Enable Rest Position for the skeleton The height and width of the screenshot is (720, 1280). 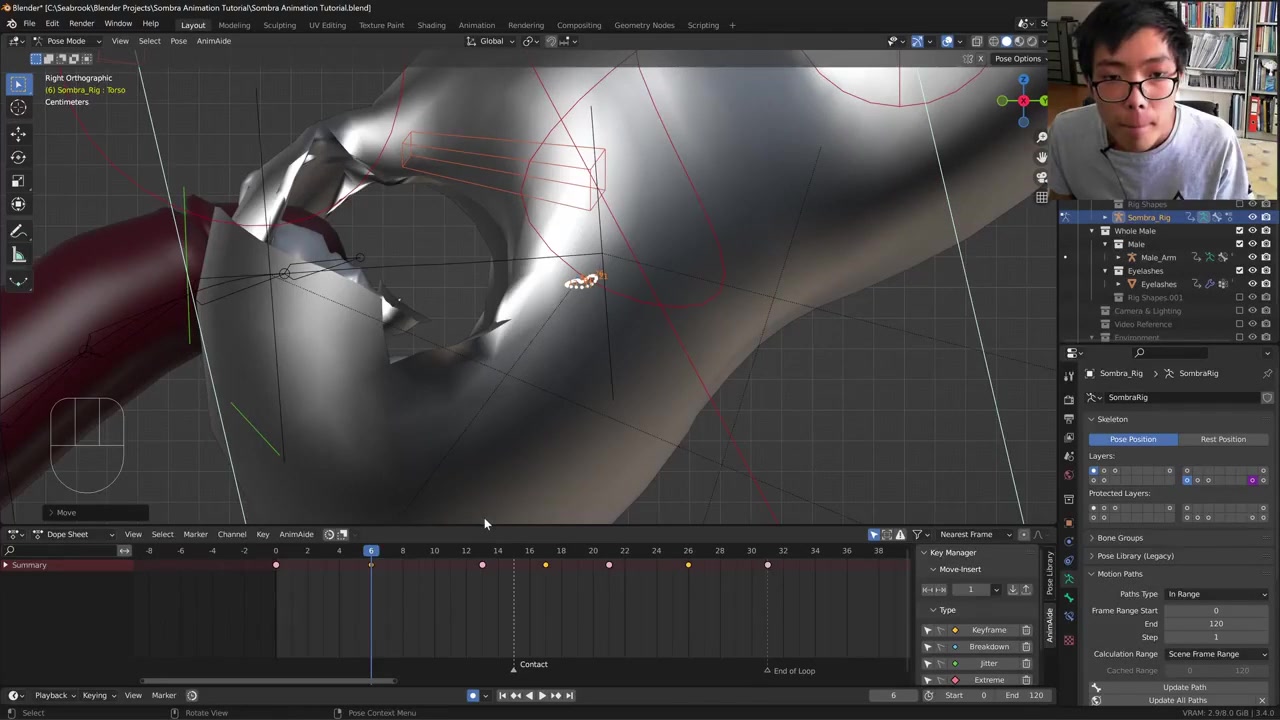click(x=1223, y=439)
